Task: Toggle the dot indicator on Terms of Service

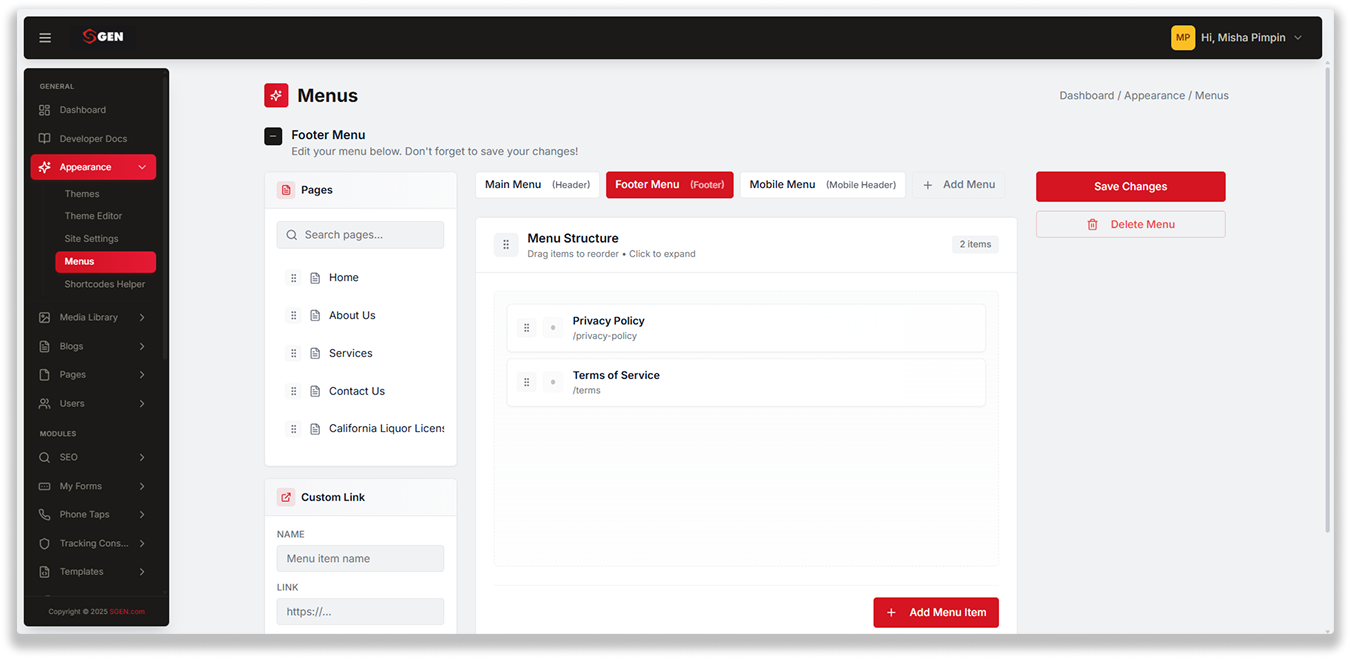Action: (553, 382)
